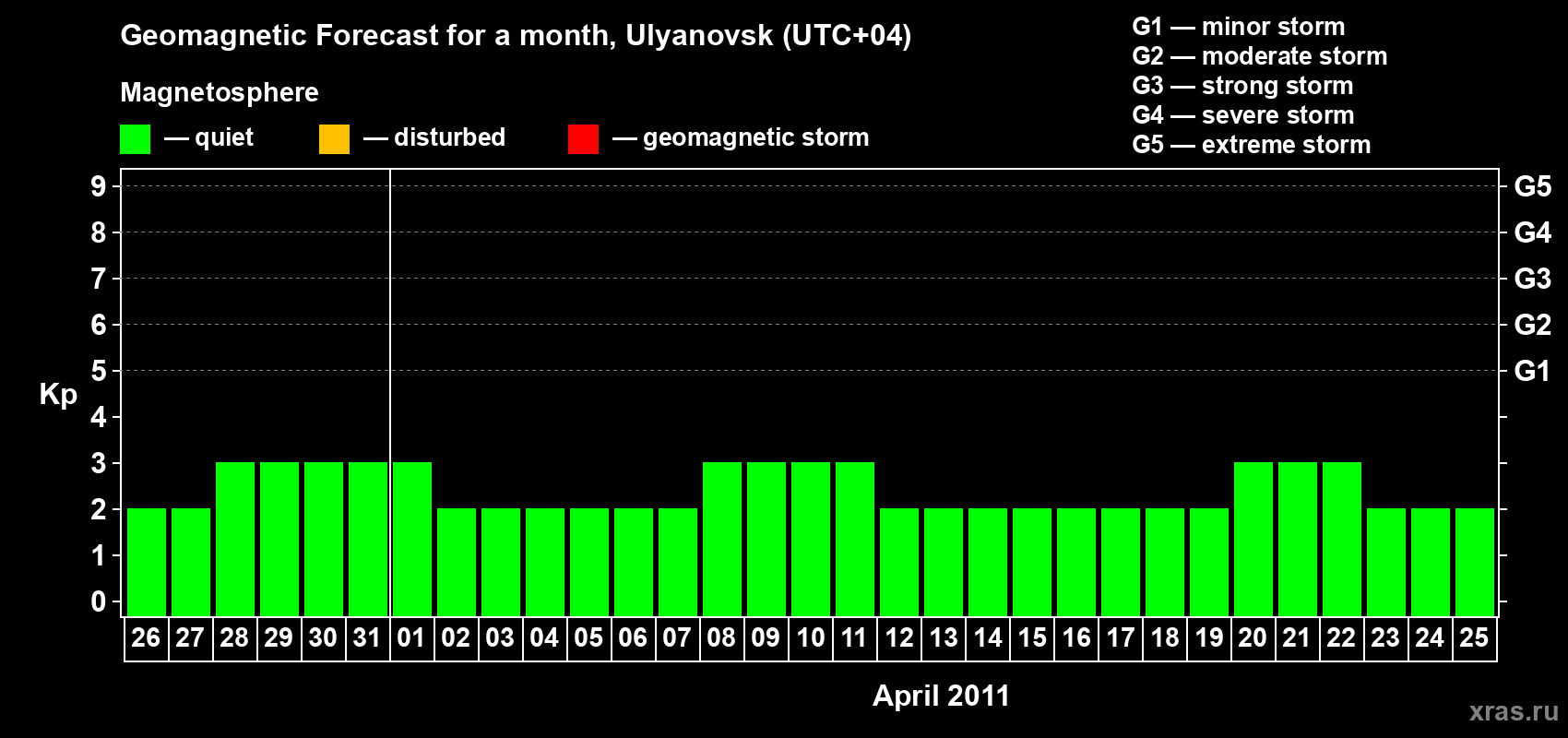Click date label 30 on x-axis
Screen dimensions: 1568x738
(323, 637)
